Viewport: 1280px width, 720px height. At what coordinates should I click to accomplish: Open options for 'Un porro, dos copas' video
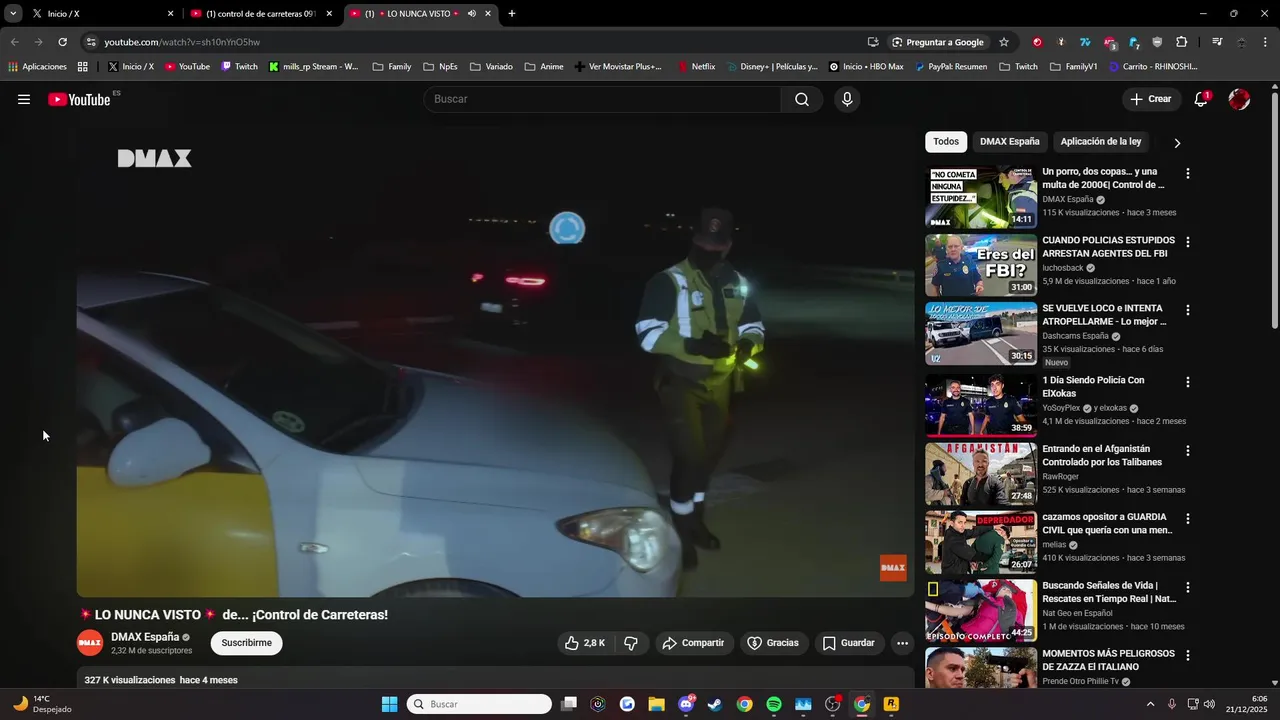(x=1188, y=173)
